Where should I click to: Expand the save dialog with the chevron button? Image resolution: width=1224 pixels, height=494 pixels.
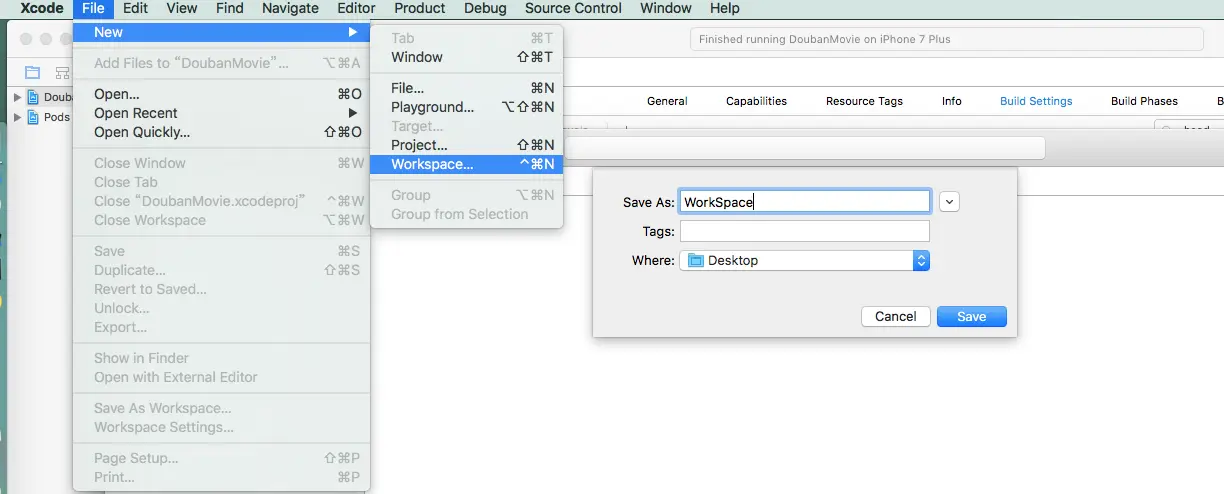[950, 201]
